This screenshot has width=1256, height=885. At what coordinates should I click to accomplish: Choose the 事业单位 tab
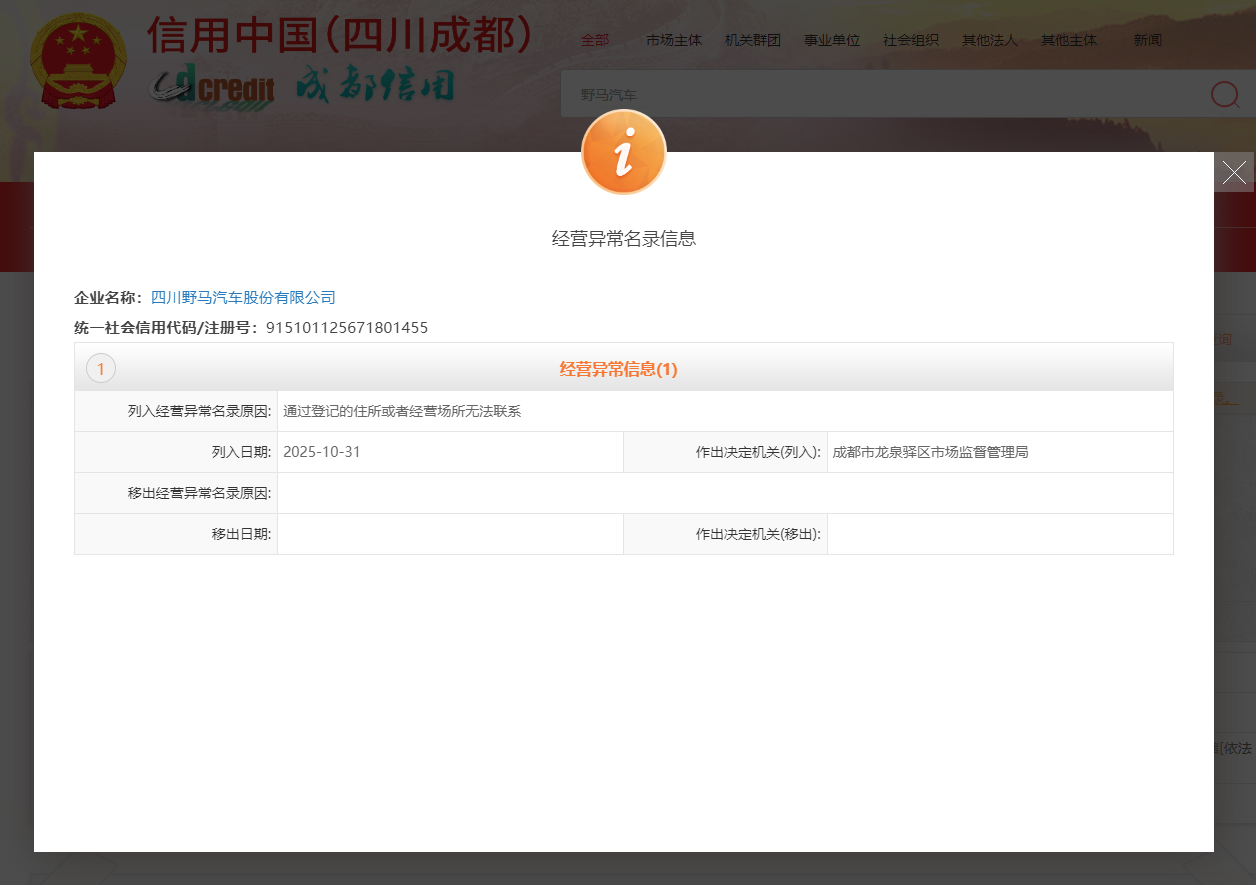pyautogui.click(x=832, y=40)
